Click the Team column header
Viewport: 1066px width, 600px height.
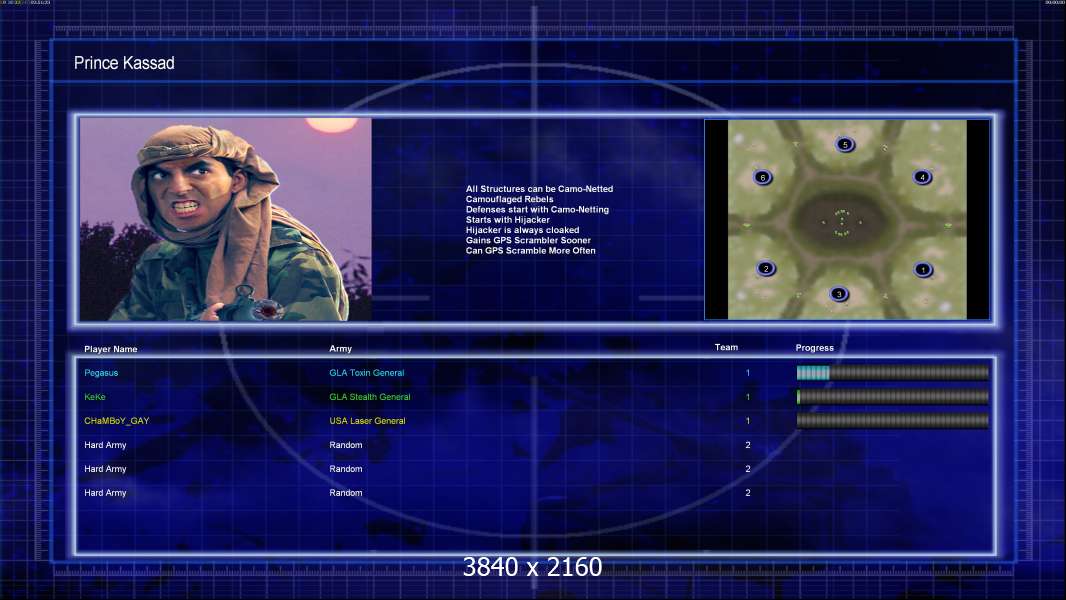point(726,347)
